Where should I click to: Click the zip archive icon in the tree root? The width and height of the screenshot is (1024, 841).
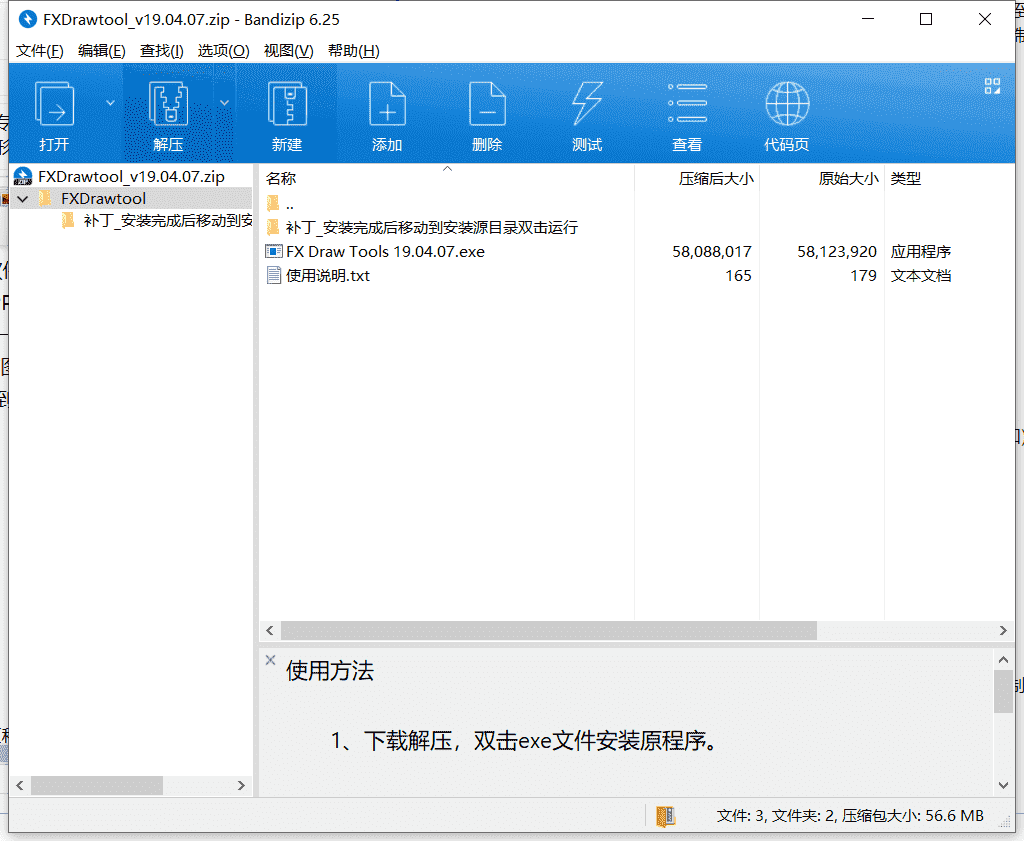click(x=23, y=176)
